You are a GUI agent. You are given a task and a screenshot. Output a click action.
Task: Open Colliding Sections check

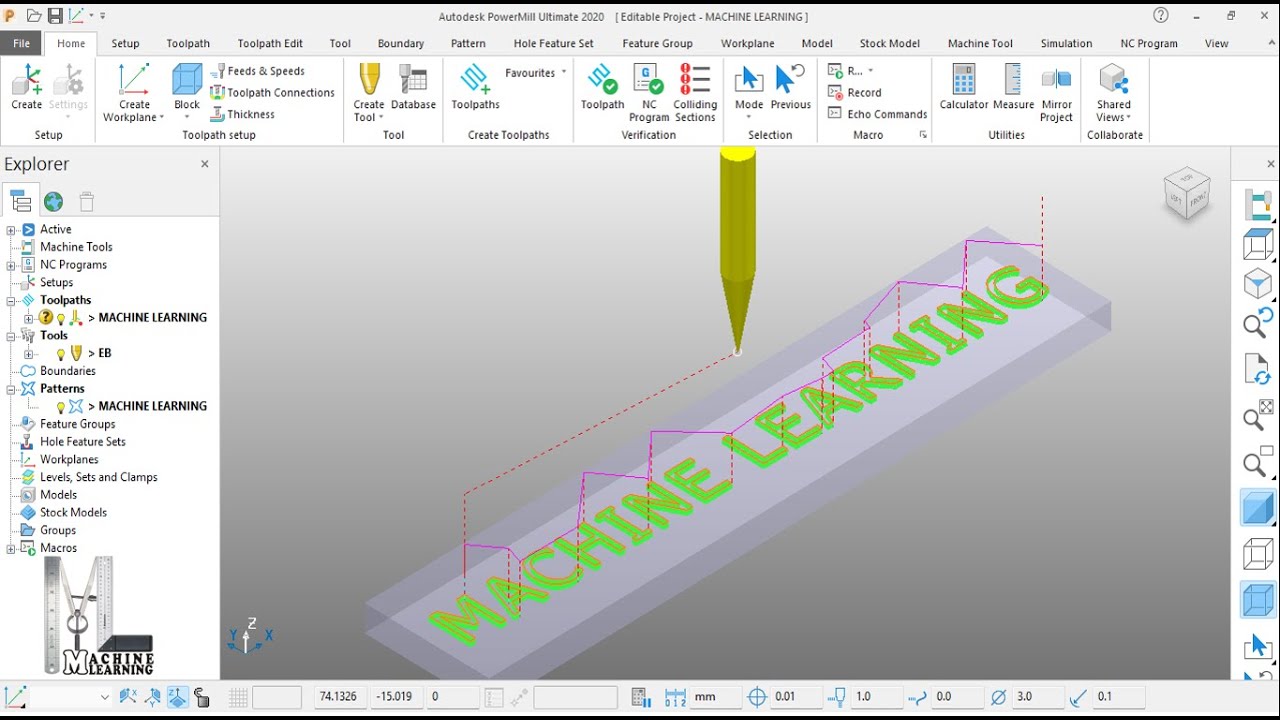(x=695, y=92)
